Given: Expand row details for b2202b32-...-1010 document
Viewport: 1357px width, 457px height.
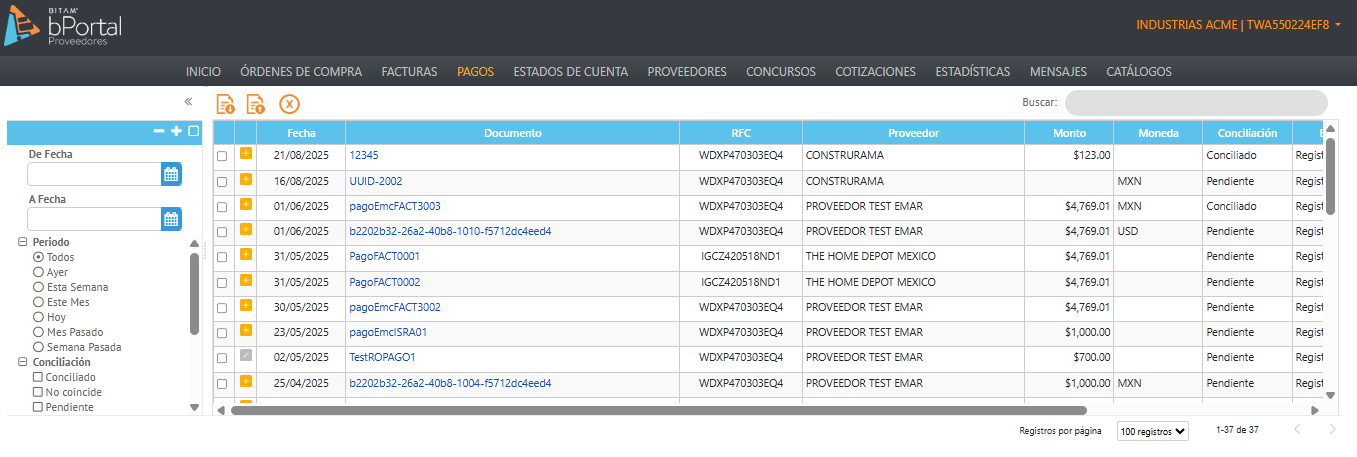Looking at the screenshot, I should pyautogui.click(x=246, y=229).
